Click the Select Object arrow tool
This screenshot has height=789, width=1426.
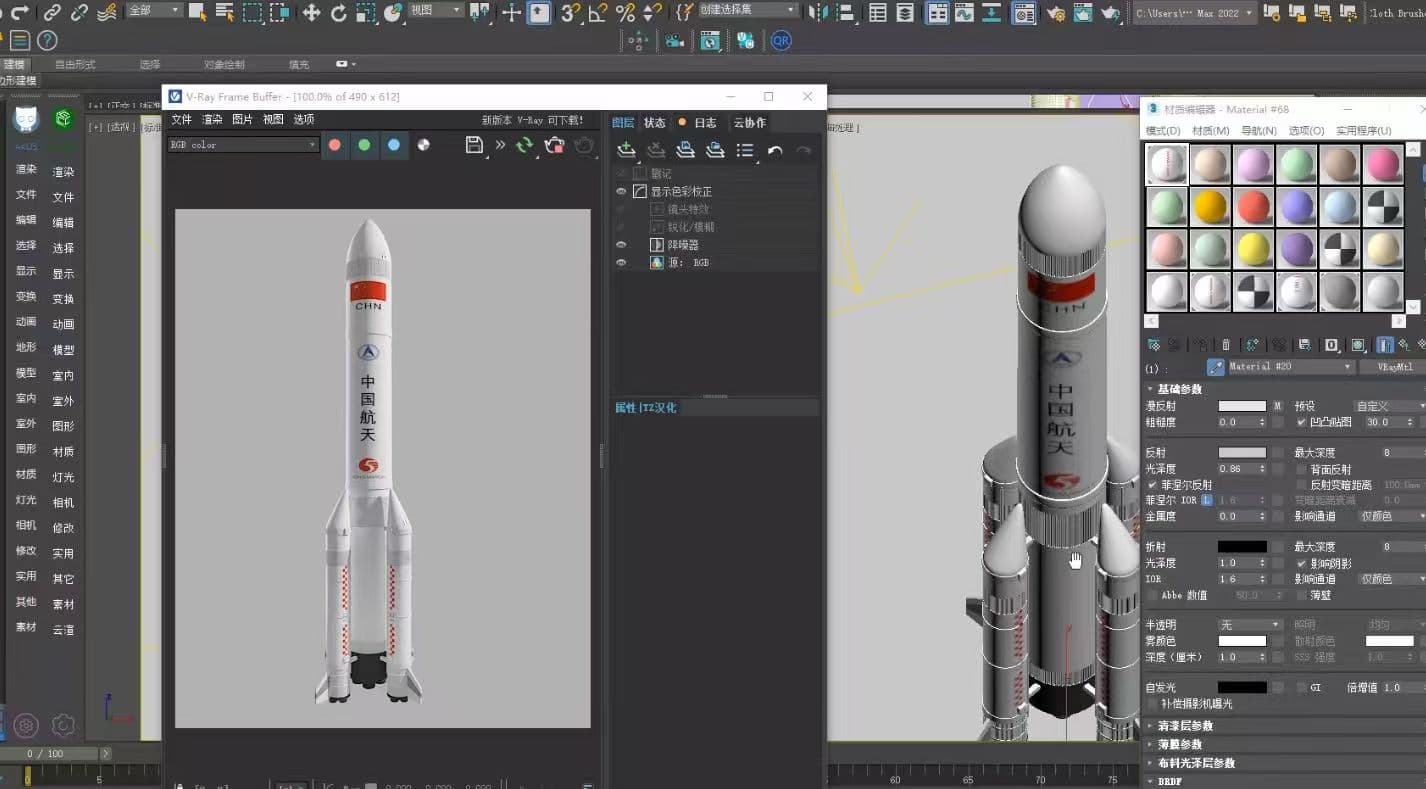tap(197, 12)
